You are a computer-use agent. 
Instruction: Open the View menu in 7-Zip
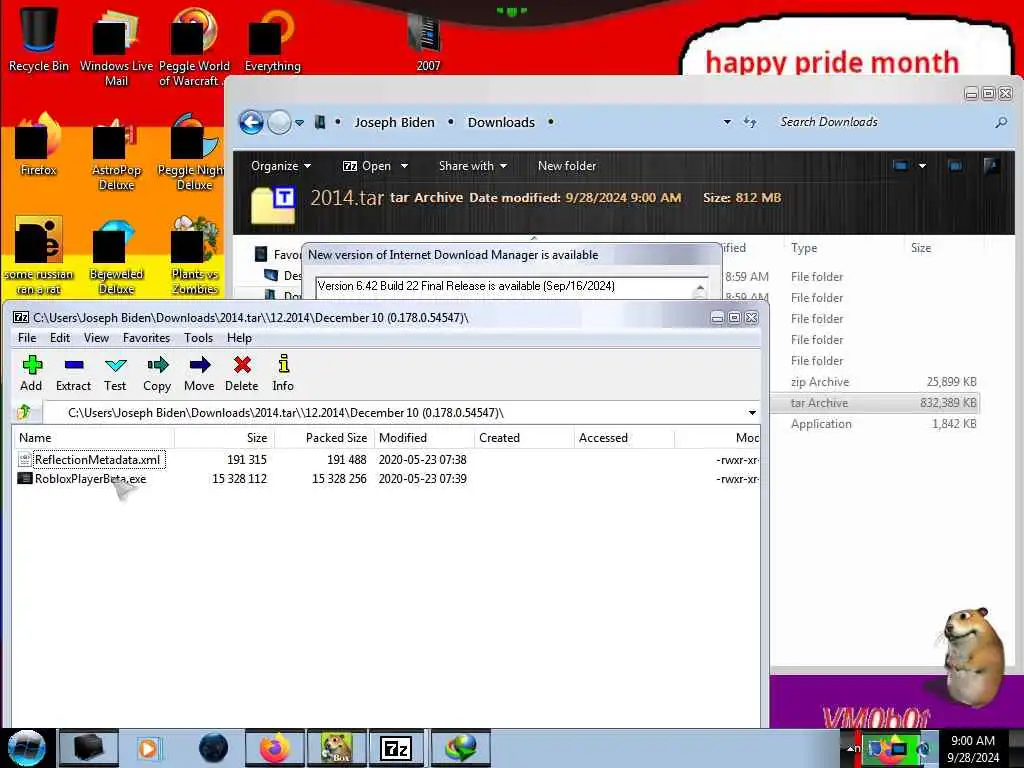[96, 338]
